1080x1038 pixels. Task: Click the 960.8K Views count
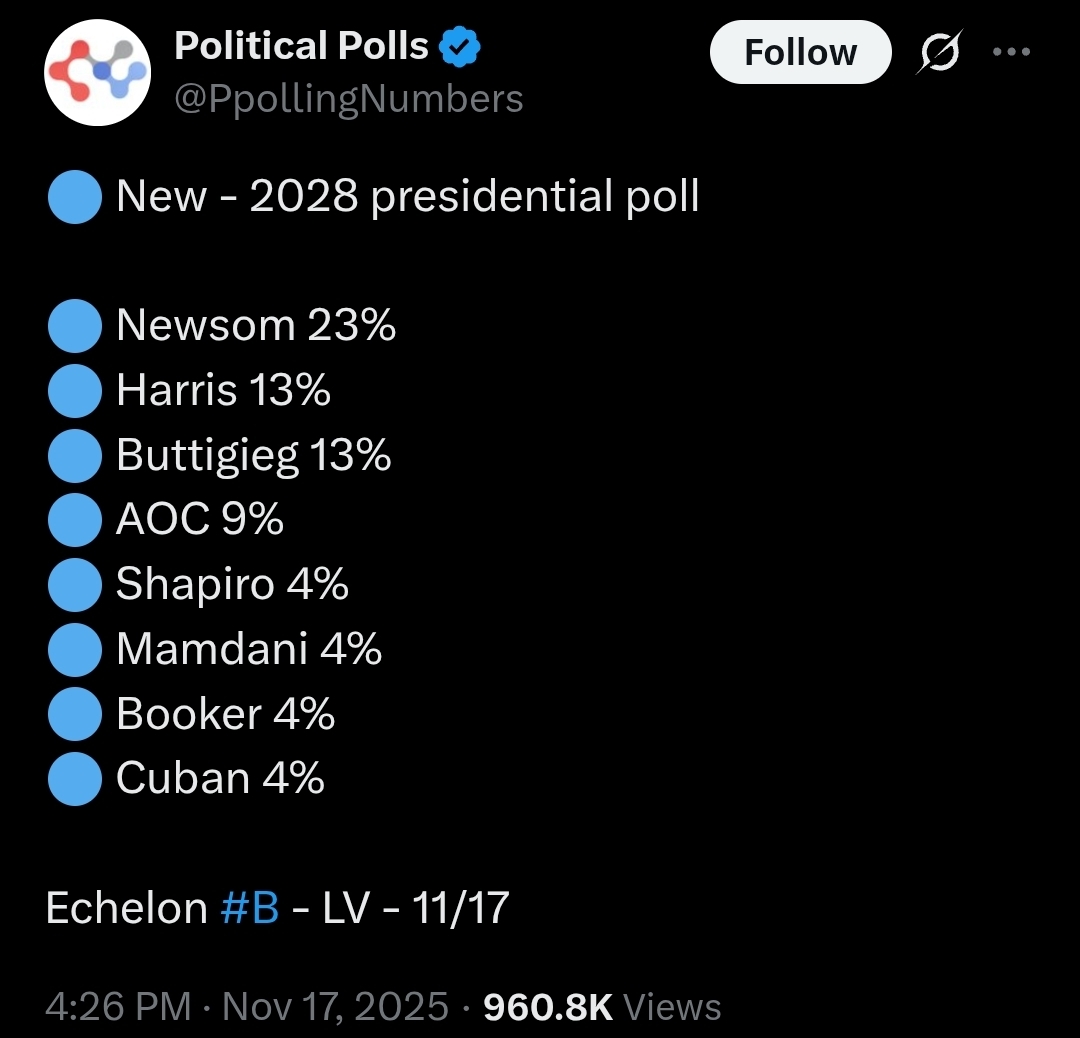point(602,1006)
